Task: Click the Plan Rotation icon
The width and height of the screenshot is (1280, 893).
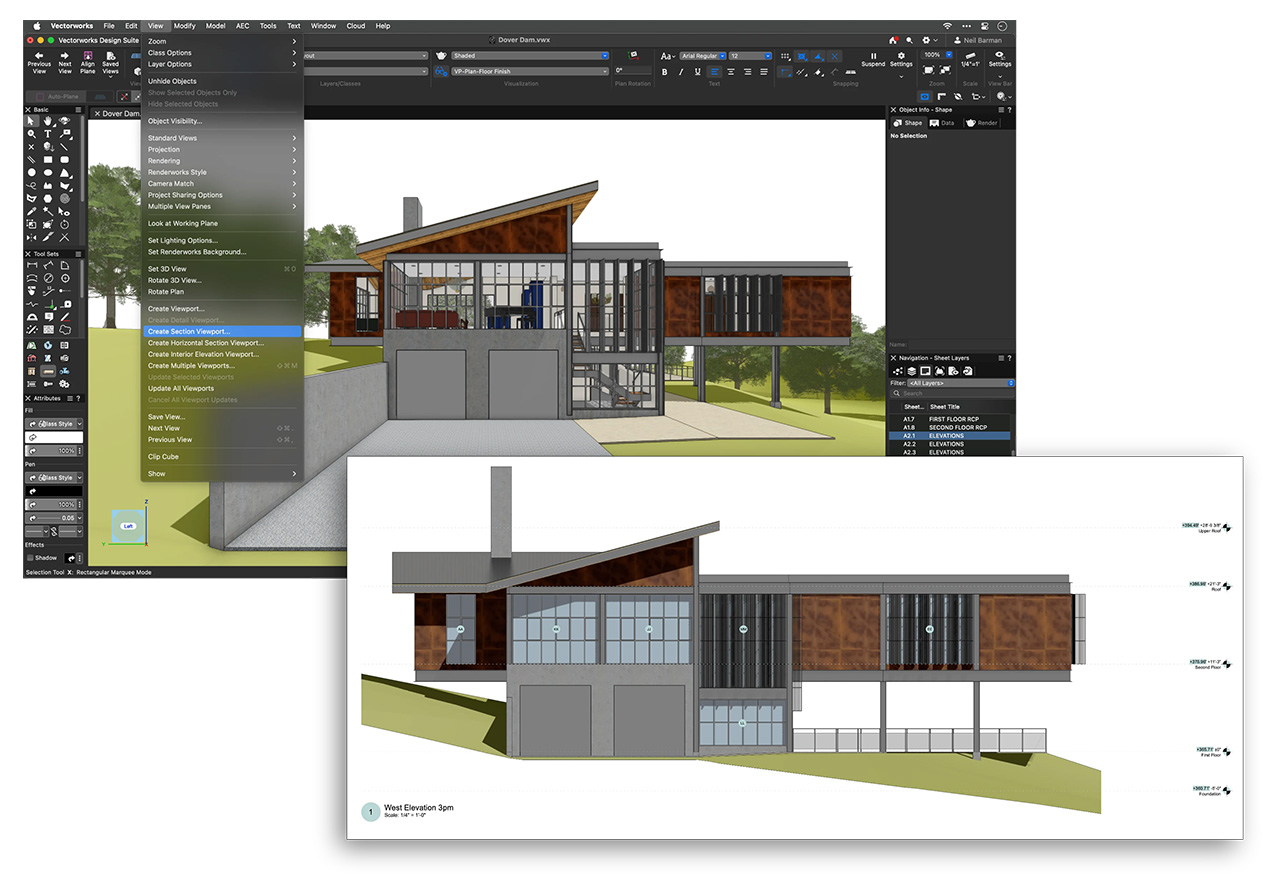Action: click(633, 55)
